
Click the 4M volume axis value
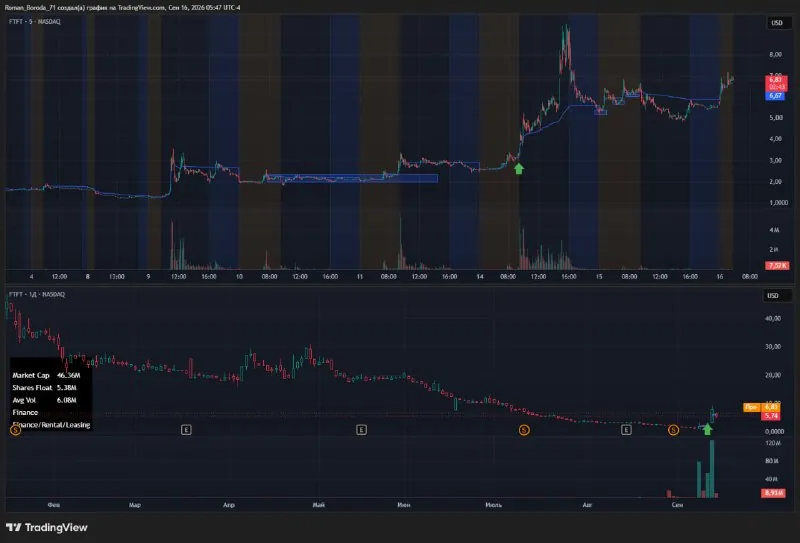click(774, 230)
